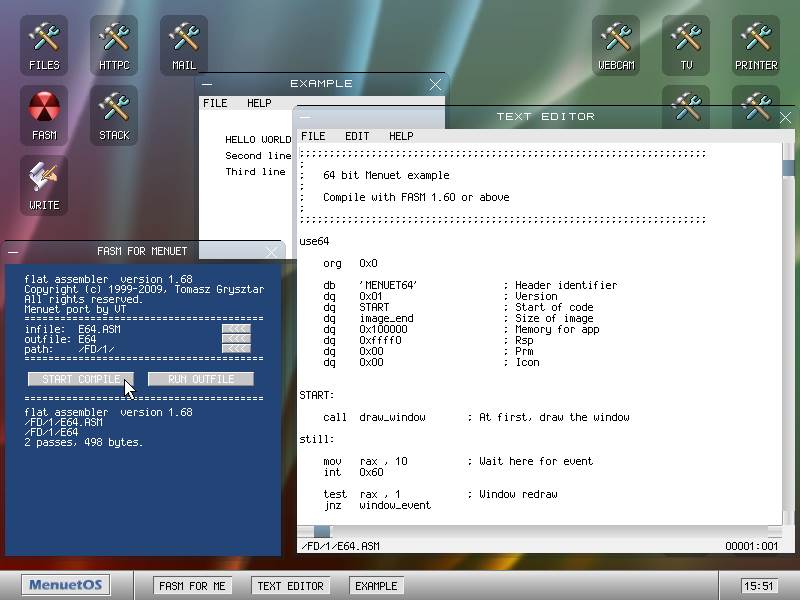The width and height of the screenshot is (800, 600).
Task: Launch the TV application icon
Action: point(686,45)
